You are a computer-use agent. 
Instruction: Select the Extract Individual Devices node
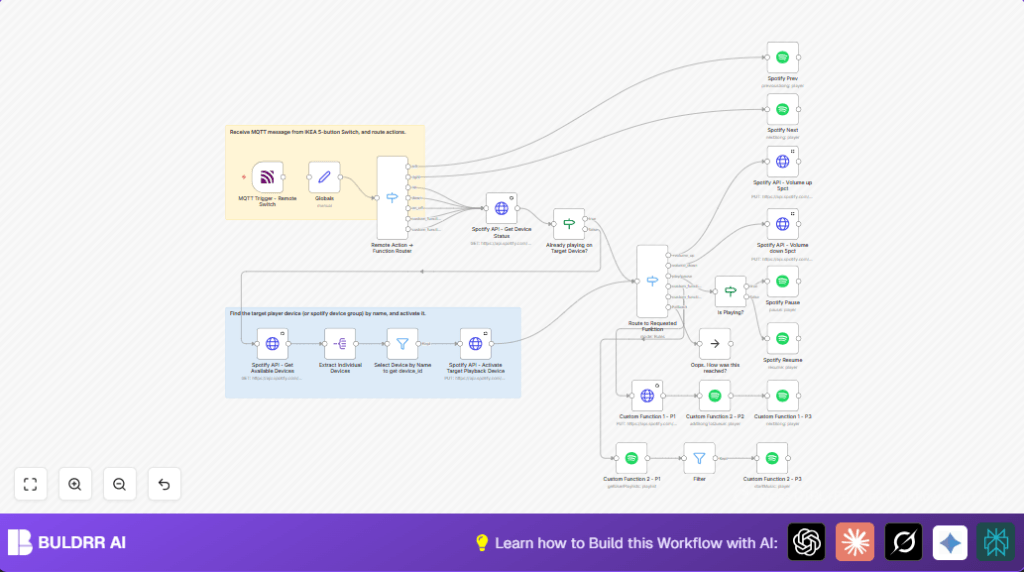[340, 343]
